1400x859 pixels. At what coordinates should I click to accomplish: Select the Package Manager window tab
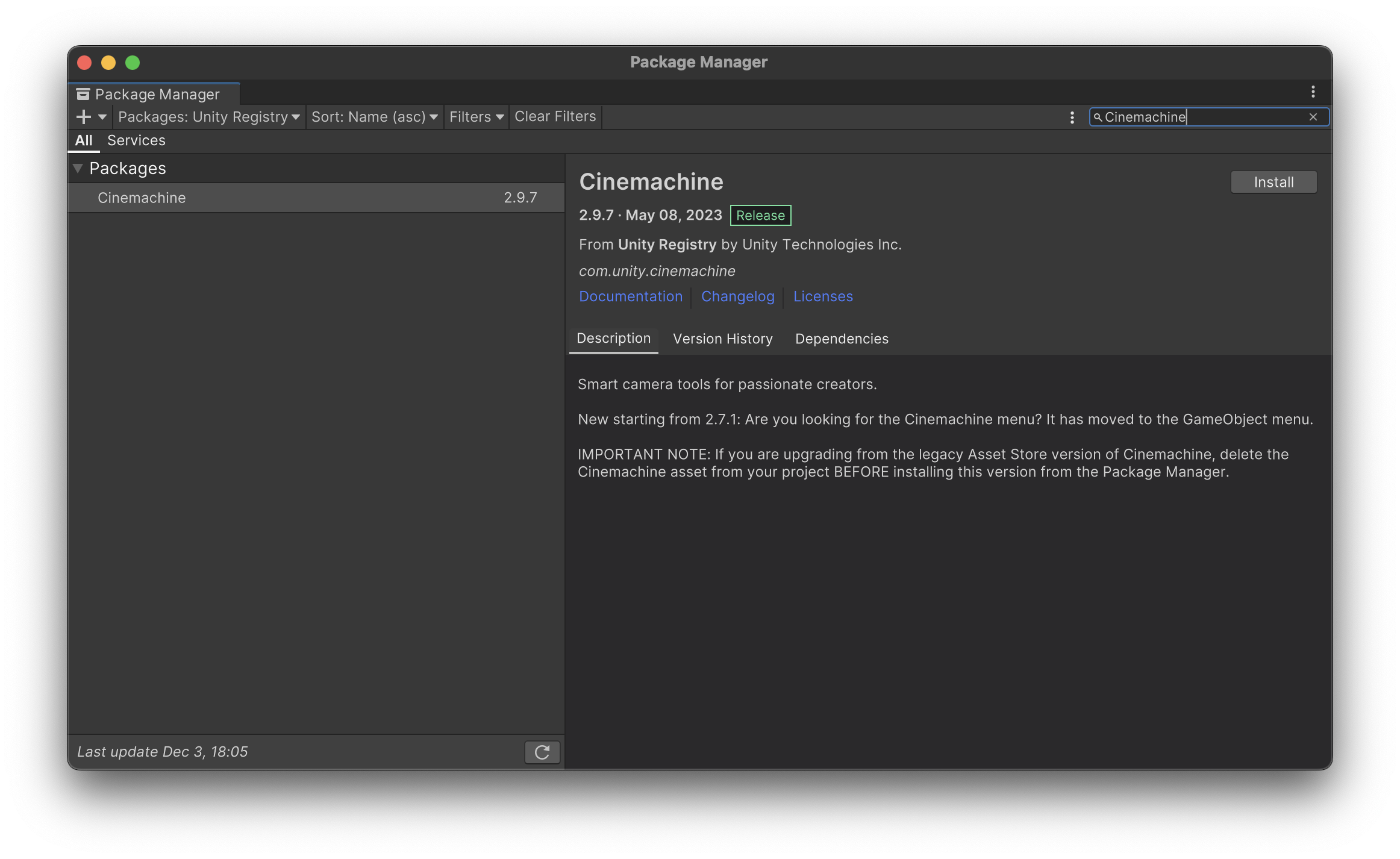click(154, 94)
